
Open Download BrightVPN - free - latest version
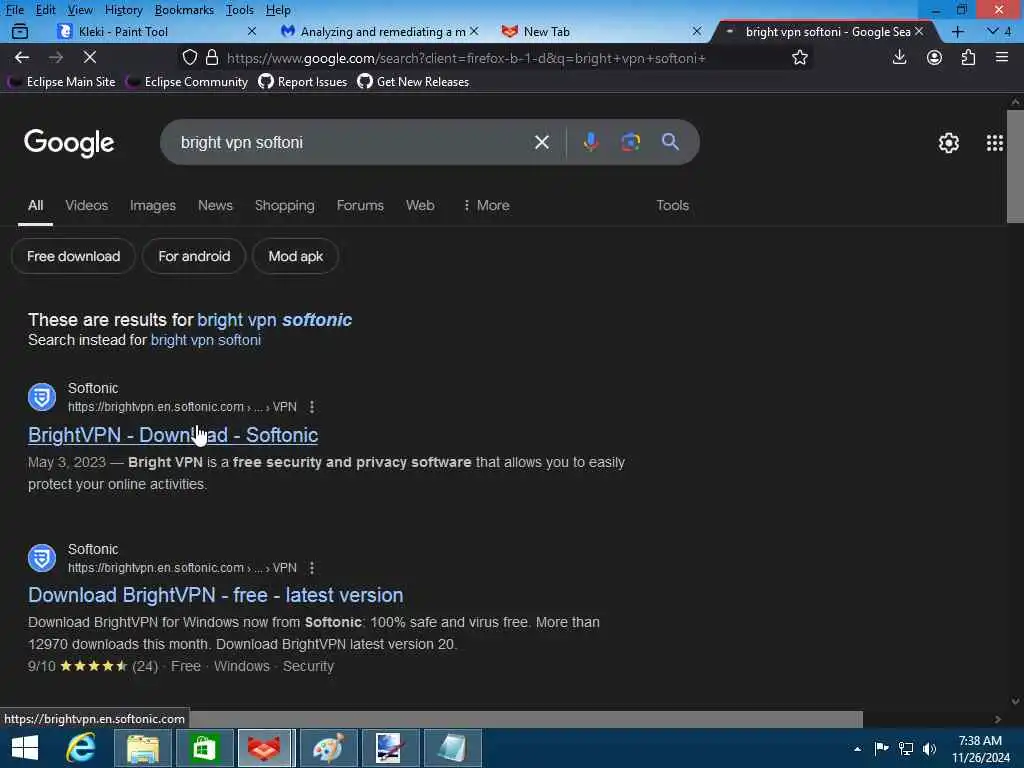(216, 595)
